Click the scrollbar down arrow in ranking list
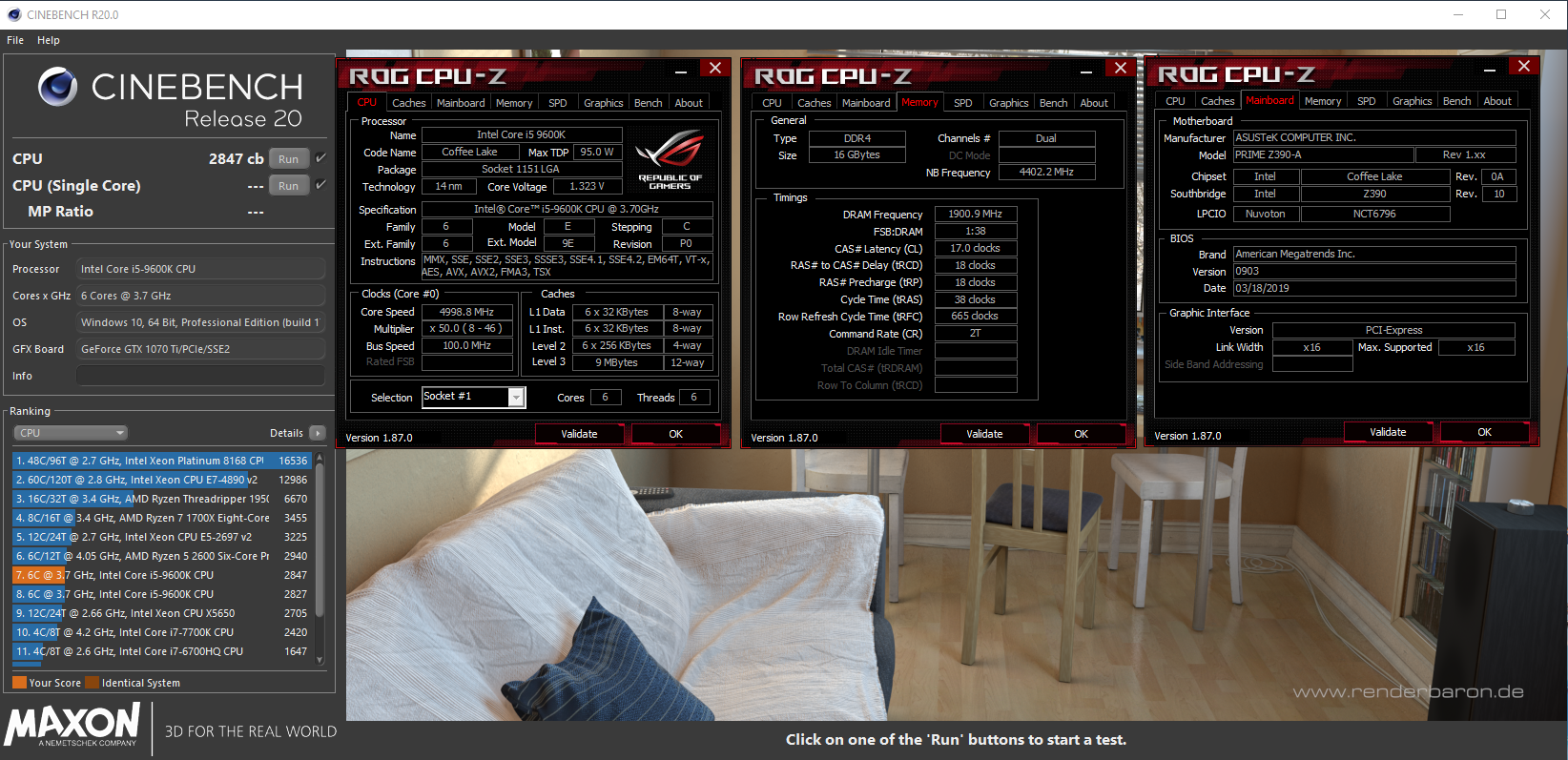Screen dimensions: 1568x760 [320, 659]
